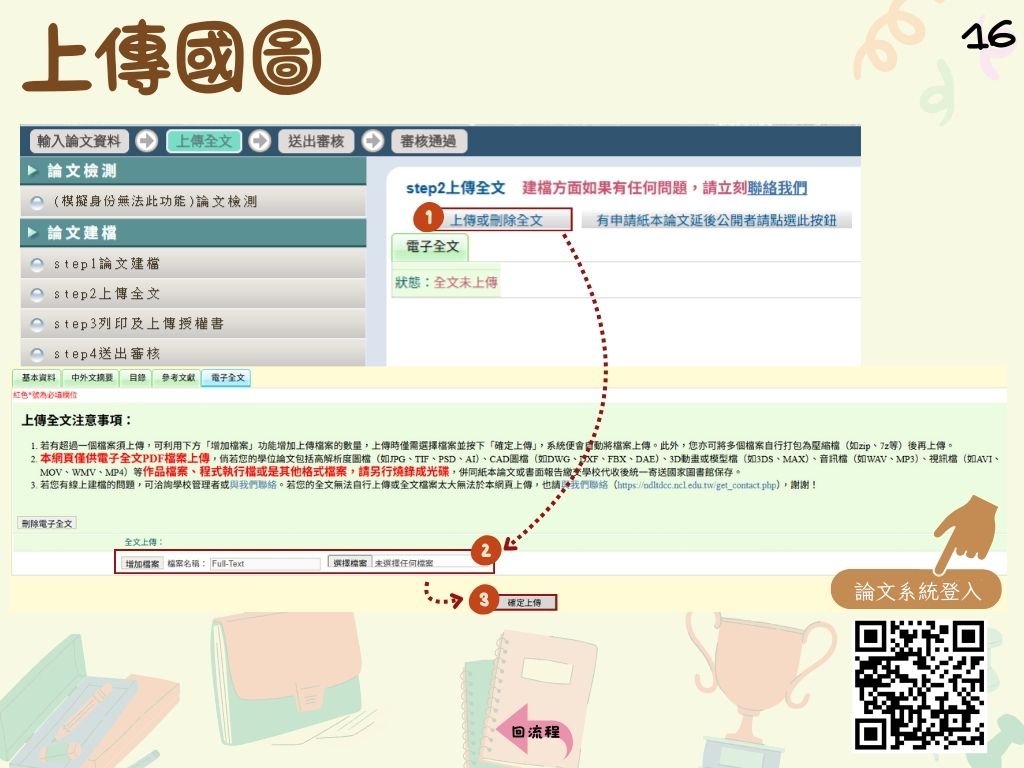The width and height of the screenshot is (1024, 768).
Task: Click the circle icon beside step1論文建檔
Action: point(37,264)
